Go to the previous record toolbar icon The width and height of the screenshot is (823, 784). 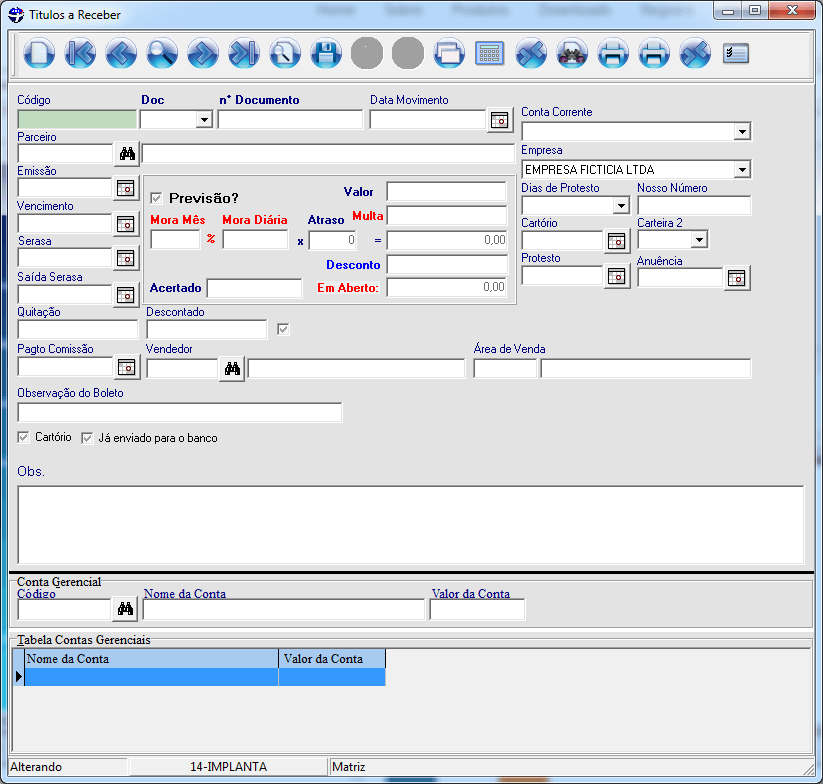tap(121, 53)
